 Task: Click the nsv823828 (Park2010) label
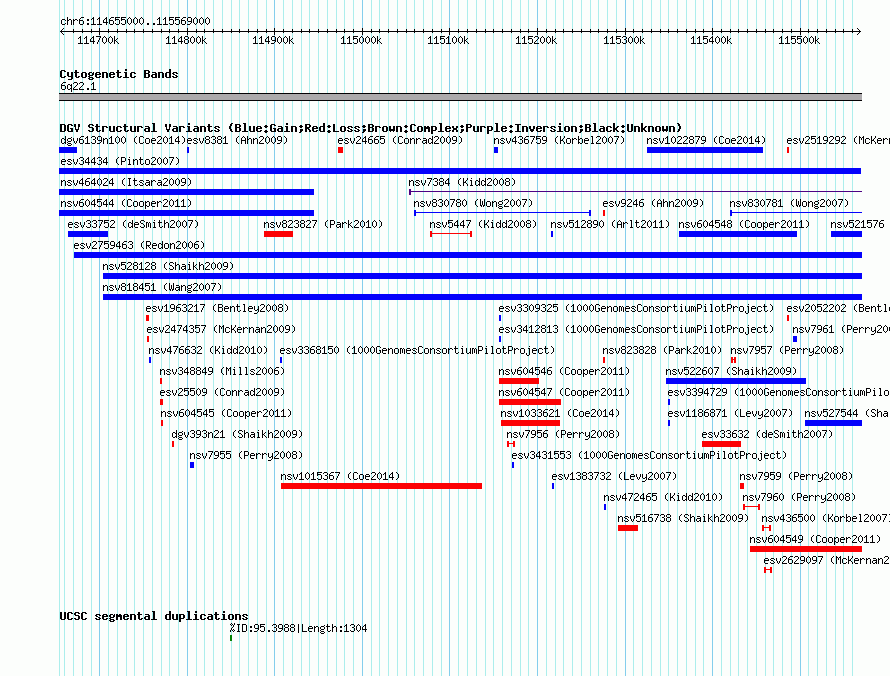662,350
